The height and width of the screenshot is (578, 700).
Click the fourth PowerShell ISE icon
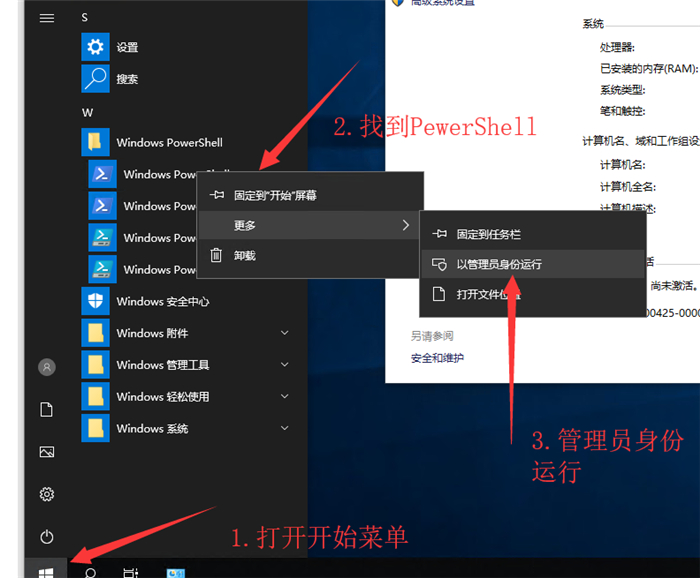coord(102,269)
